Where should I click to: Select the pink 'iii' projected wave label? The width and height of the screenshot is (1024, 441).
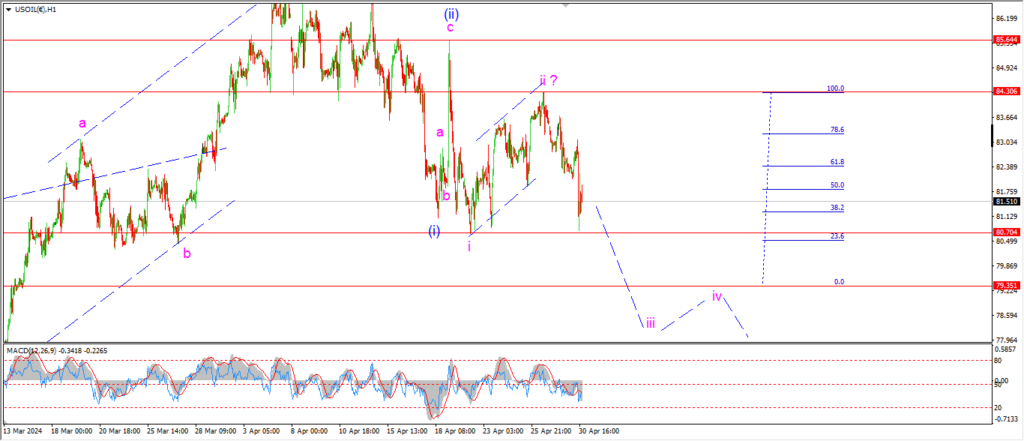[x=650, y=323]
